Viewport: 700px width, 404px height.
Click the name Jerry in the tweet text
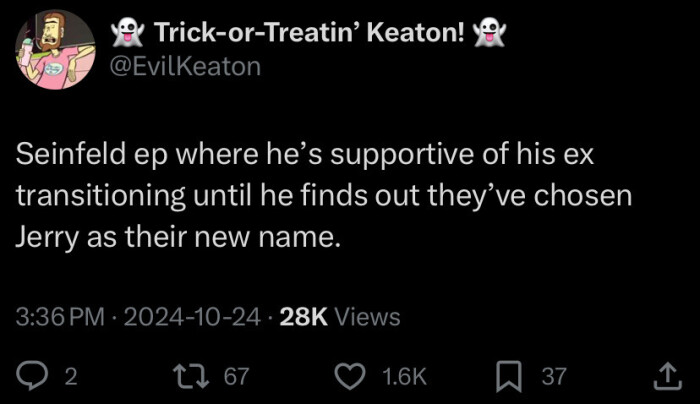(x=44, y=236)
